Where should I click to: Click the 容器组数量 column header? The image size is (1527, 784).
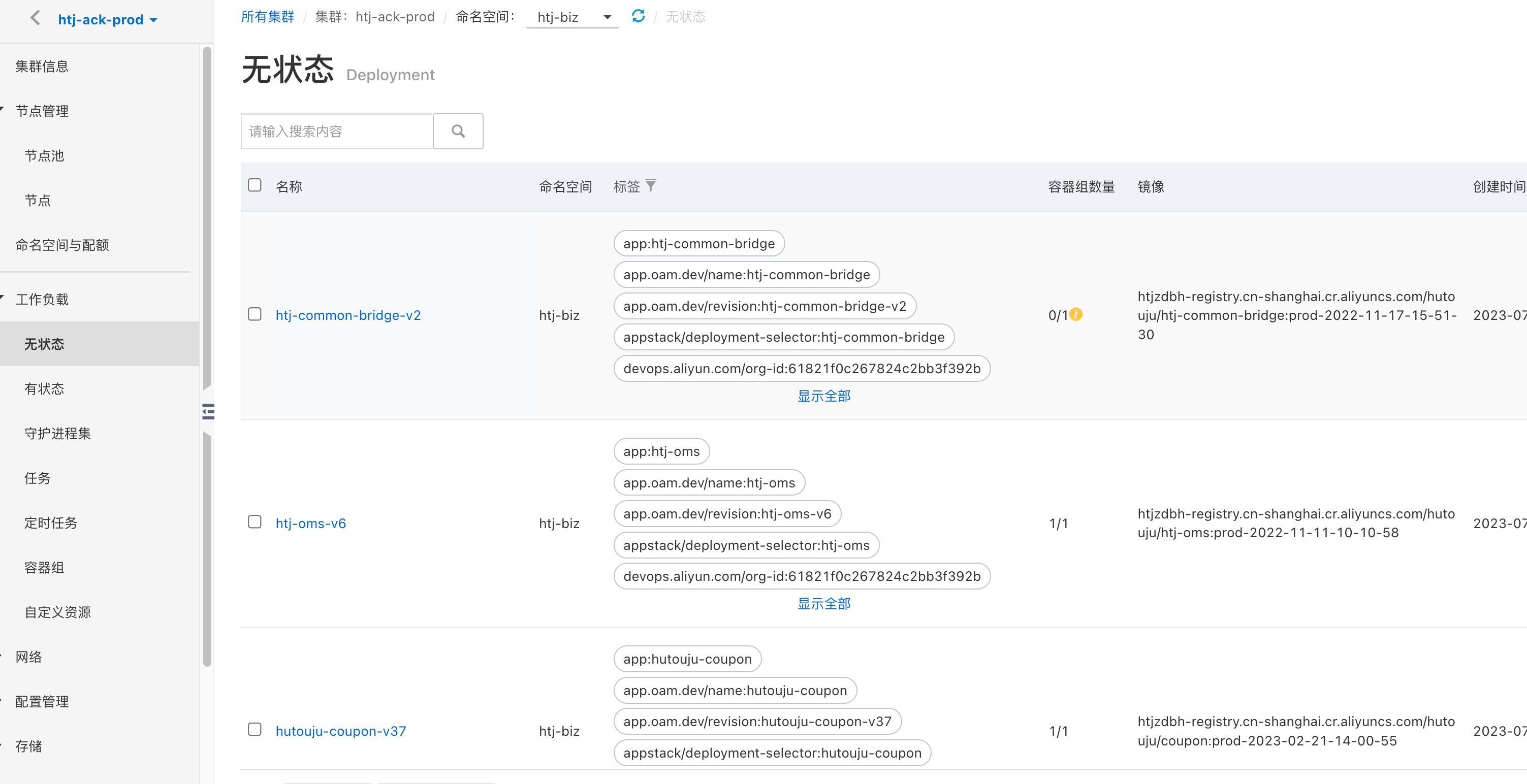[1081, 187]
